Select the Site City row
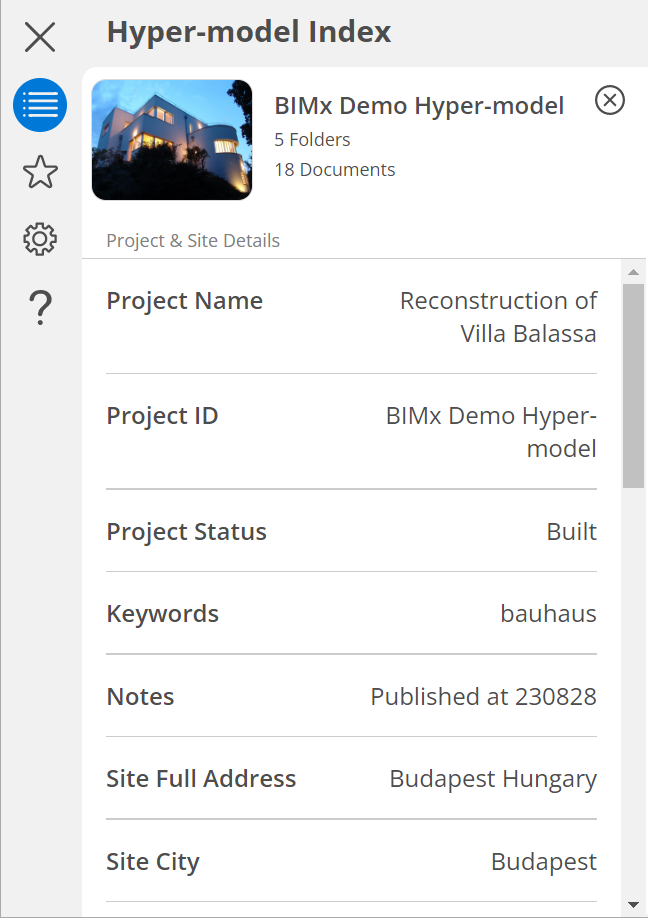This screenshot has height=918, width=648. (x=351, y=861)
